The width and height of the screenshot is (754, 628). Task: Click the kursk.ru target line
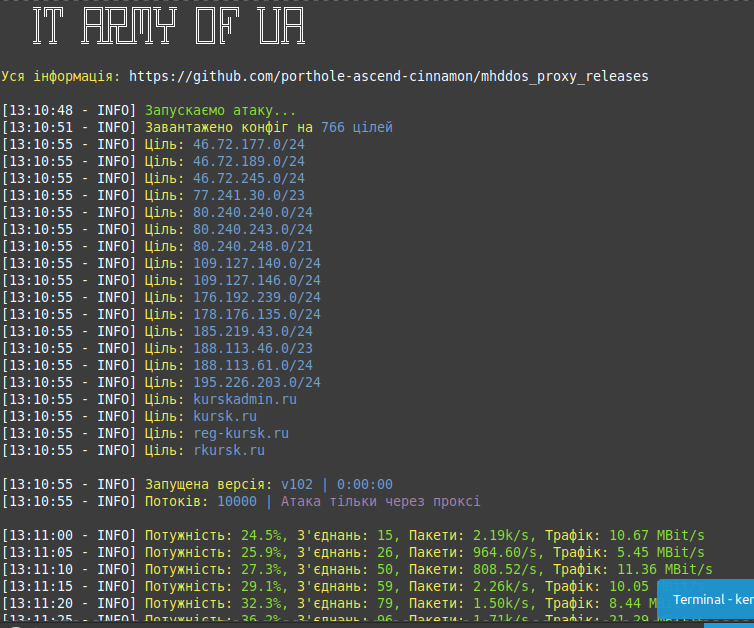(x=225, y=416)
